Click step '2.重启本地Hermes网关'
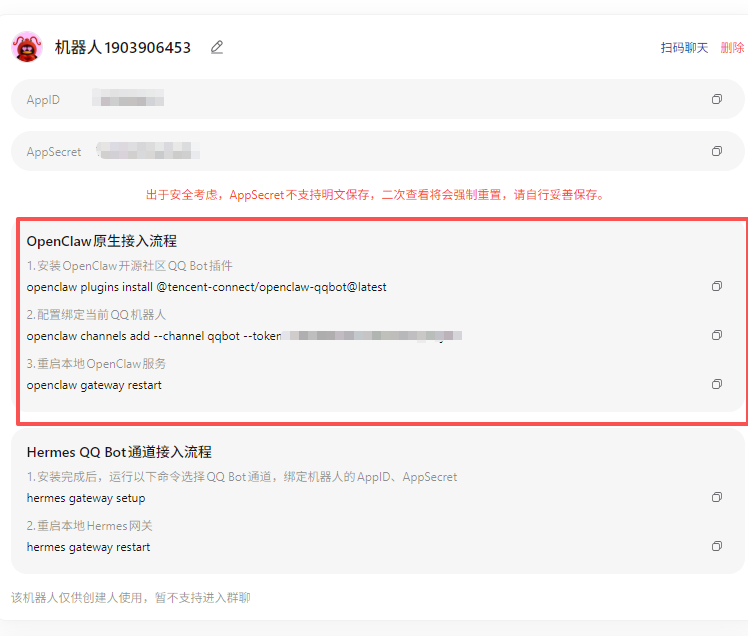The width and height of the screenshot is (748, 636). [x=89, y=526]
